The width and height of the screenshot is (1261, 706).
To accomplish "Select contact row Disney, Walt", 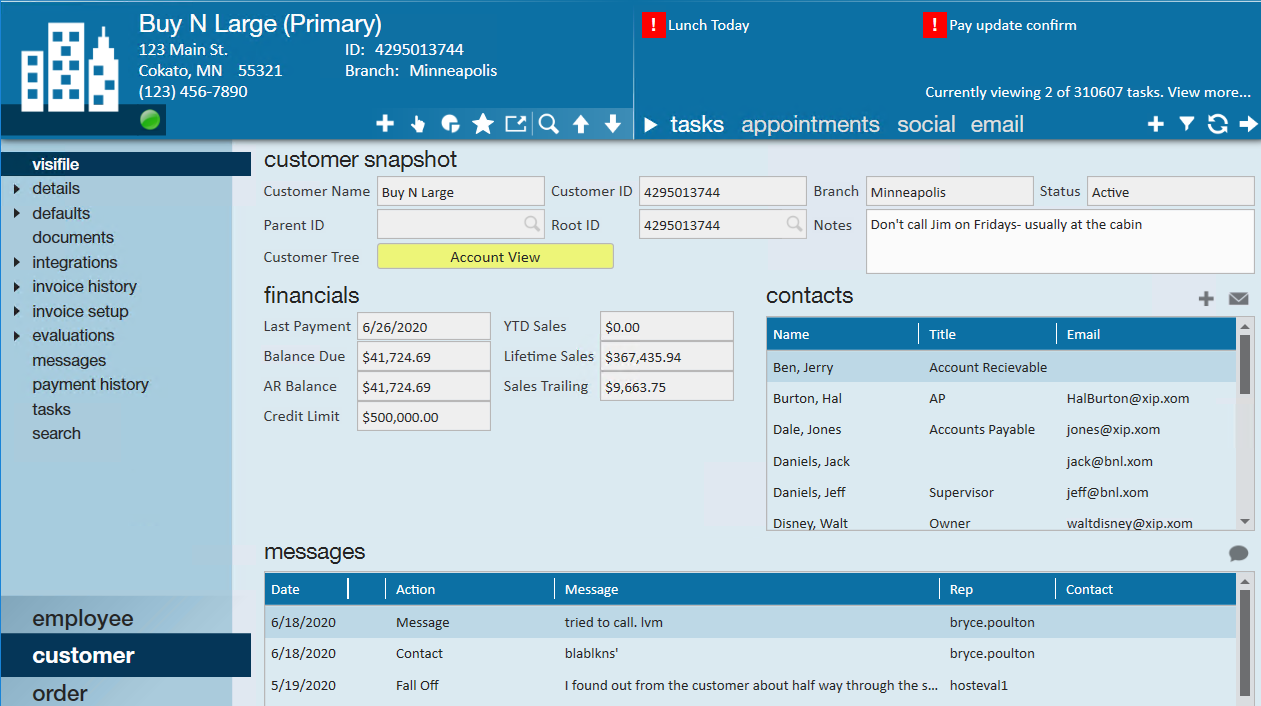I will (1001, 521).
